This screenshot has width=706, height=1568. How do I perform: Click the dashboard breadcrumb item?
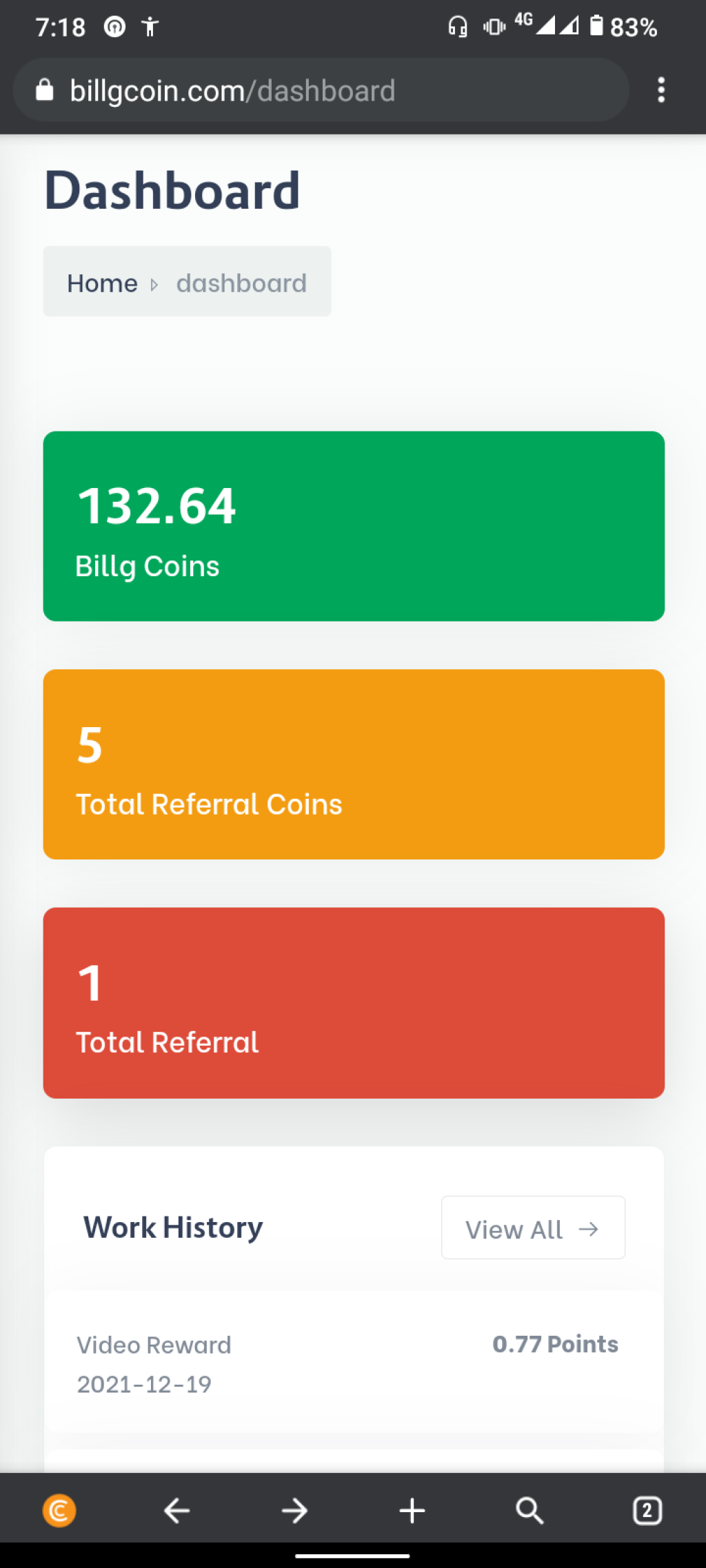click(241, 283)
